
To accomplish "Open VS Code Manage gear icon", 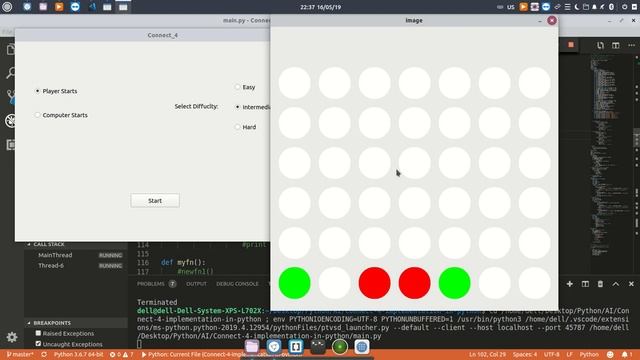I will (11, 337).
